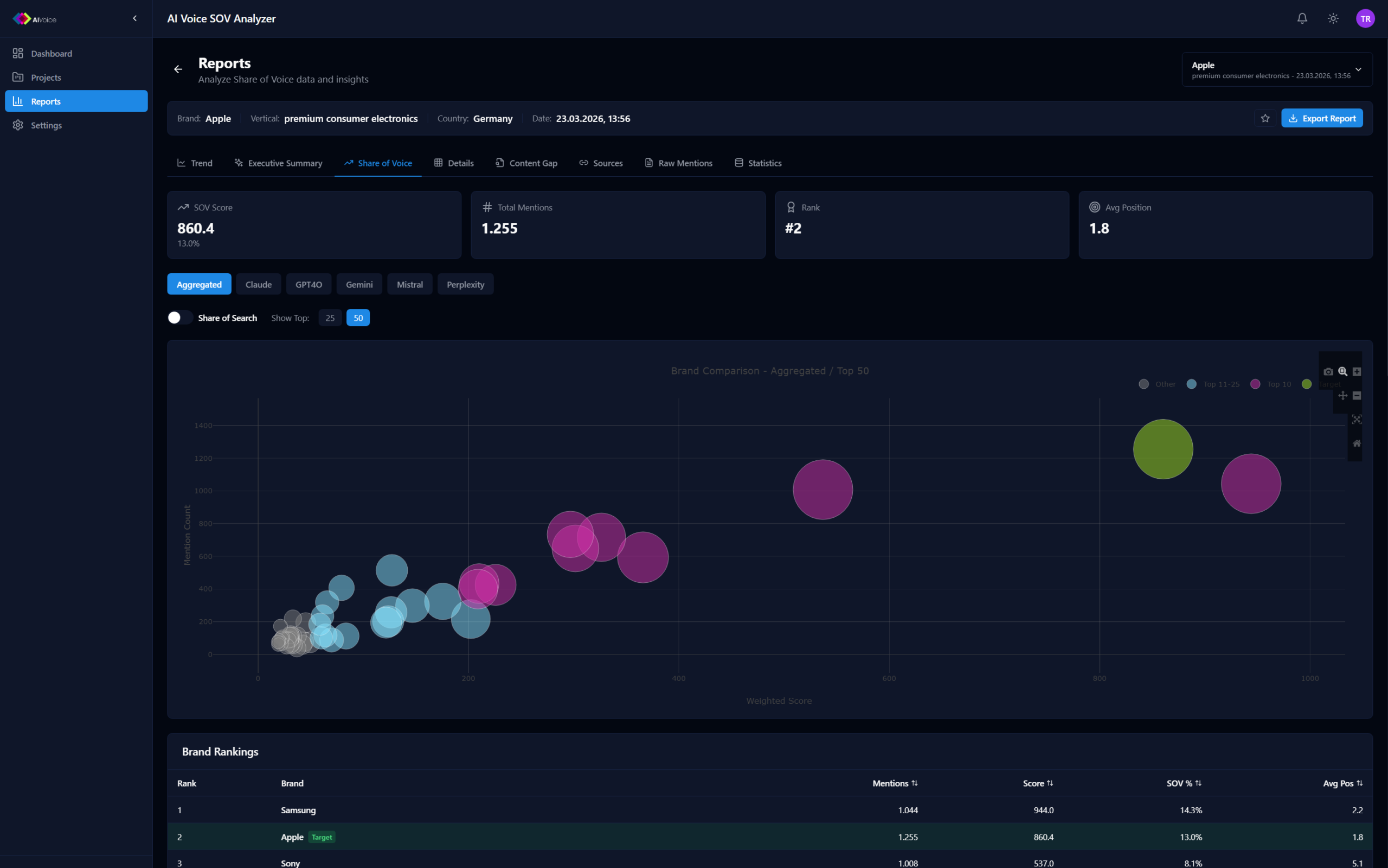Collapse the sidebar with the chevron
The height and width of the screenshot is (868, 1388).
135,18
